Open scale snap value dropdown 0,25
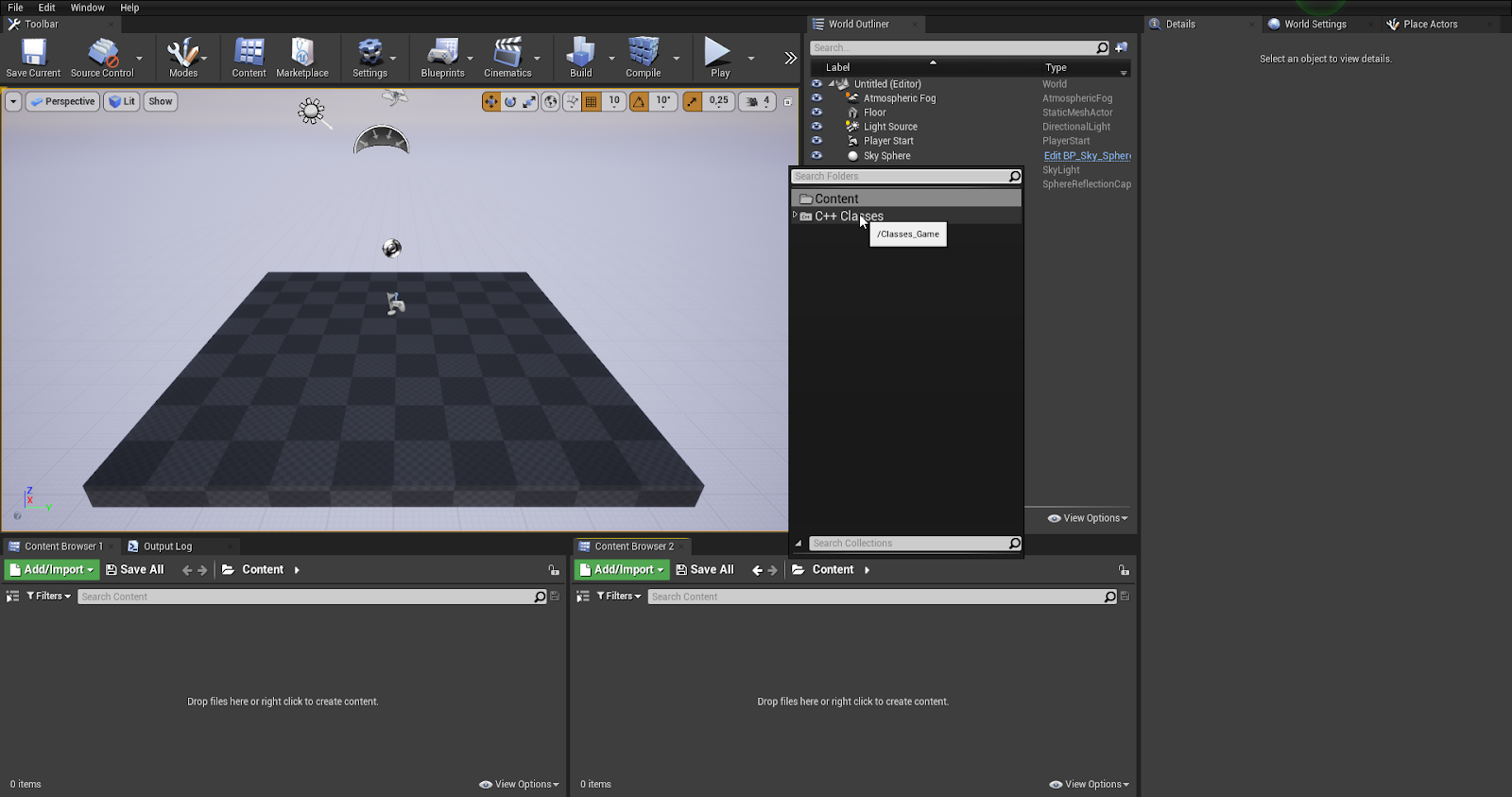Viewport: 1512px width, 797px height. (x=719, y=101)
